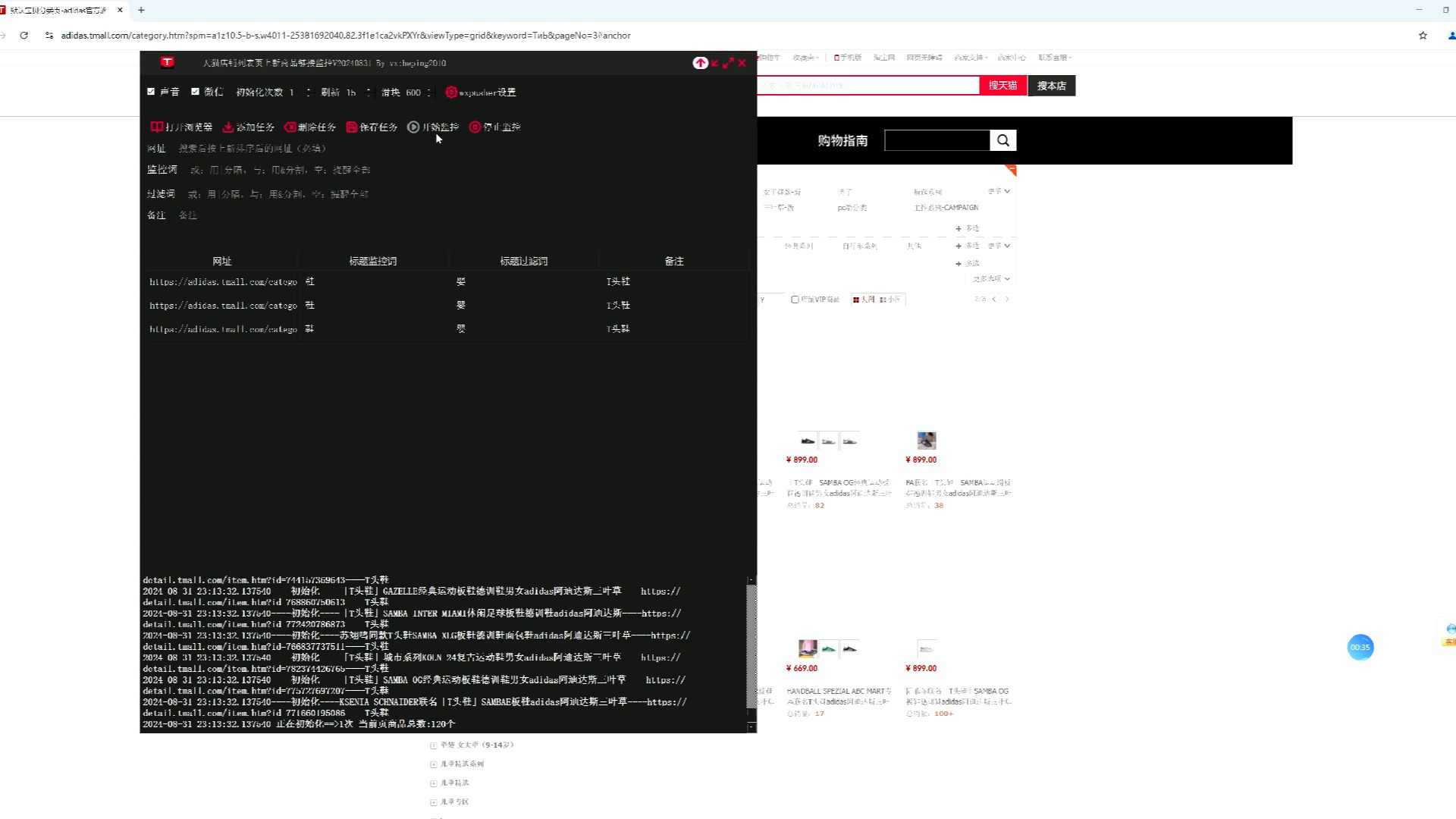Click the 标题监控词 column header
The width and height of the screenshot is (1456, 819).
click(373, 261)
